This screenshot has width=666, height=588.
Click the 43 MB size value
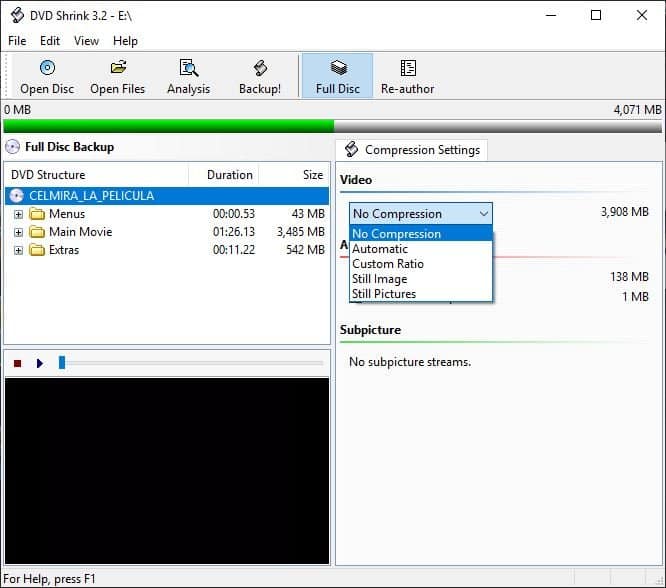click(308, 214)
